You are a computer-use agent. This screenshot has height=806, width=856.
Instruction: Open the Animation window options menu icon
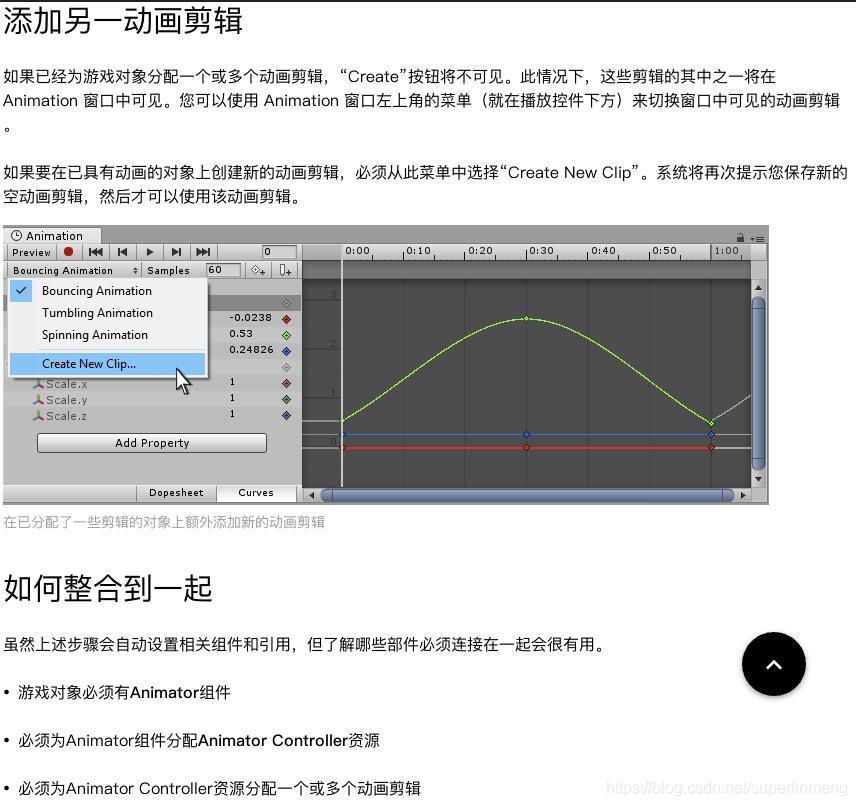coord(757,239)
